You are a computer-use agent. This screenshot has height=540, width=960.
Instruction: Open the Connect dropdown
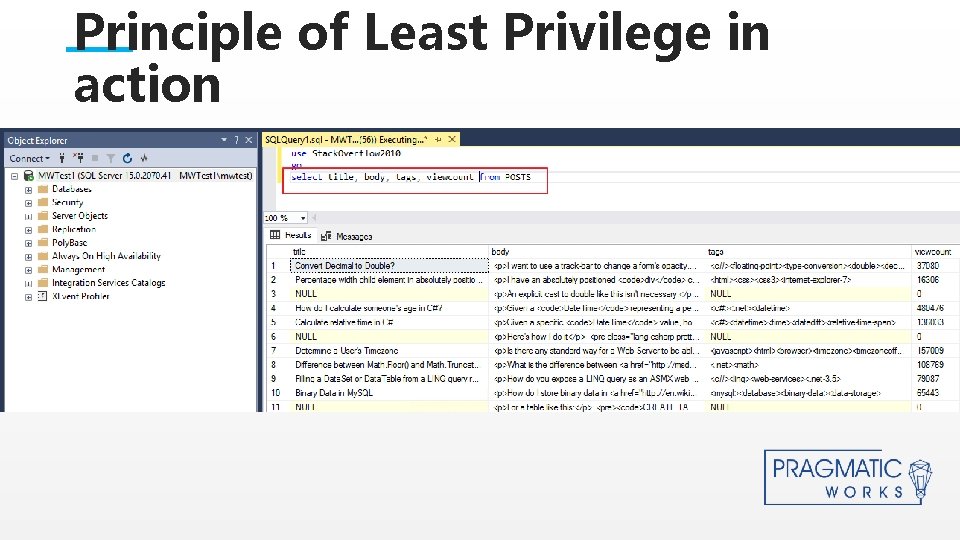29,158
